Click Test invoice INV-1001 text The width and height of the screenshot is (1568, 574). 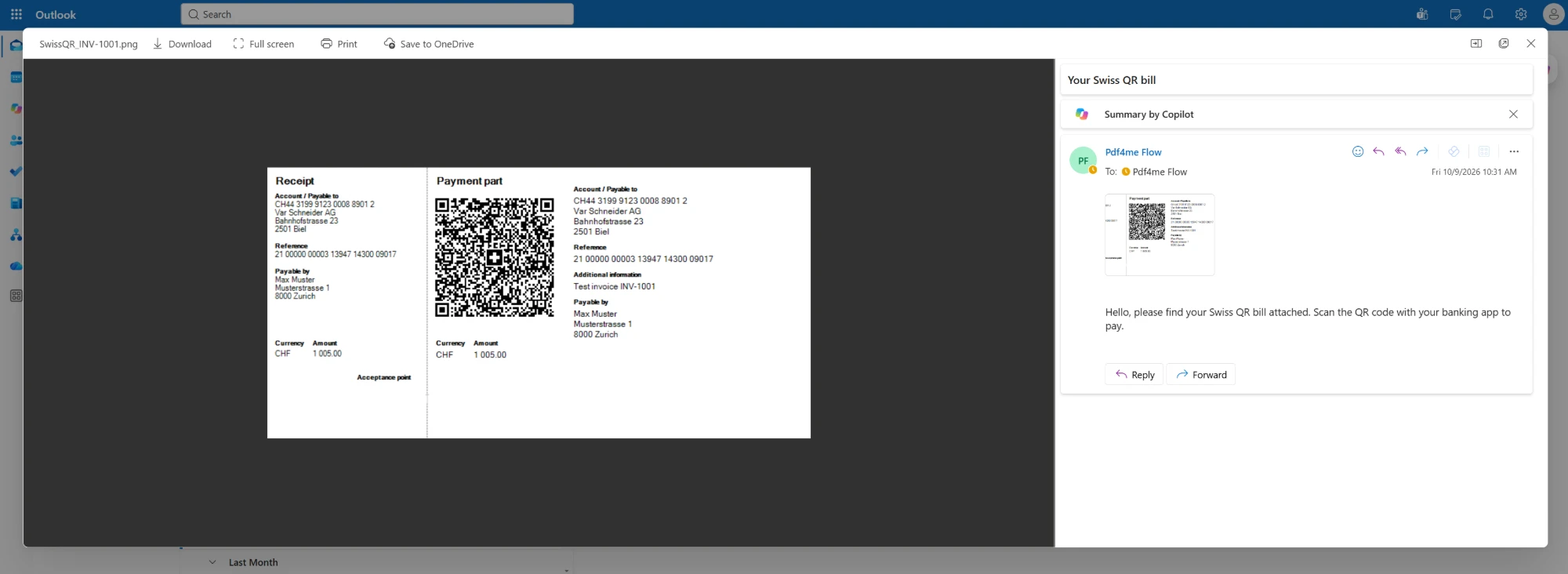615,286
